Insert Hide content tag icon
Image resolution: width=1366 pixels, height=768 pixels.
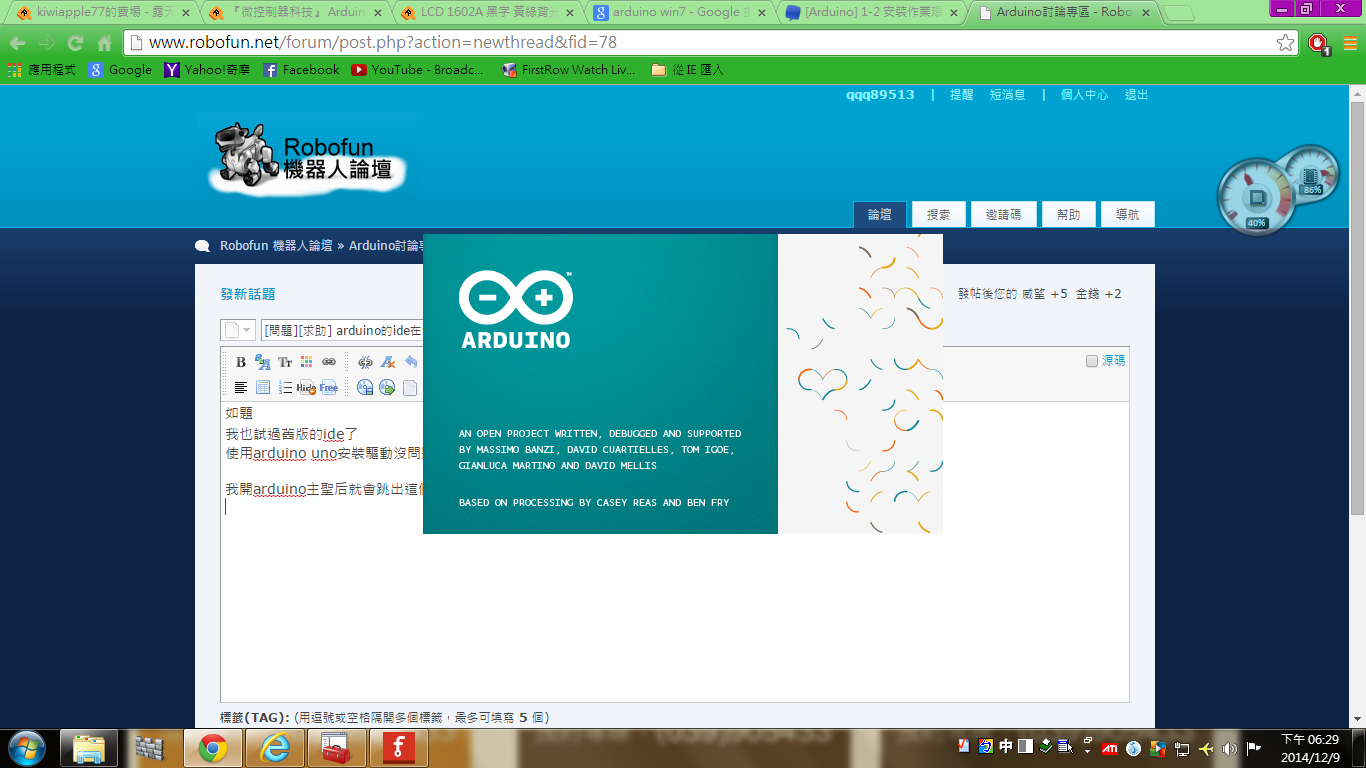pos(307,387)
